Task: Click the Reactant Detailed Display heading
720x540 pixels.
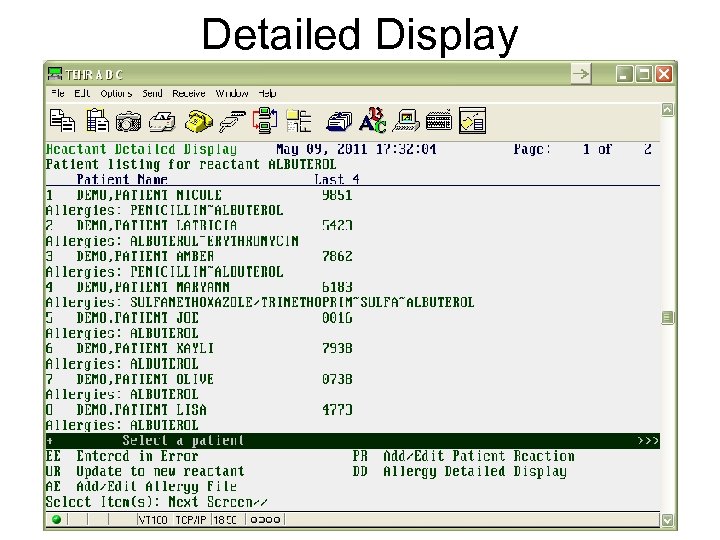Action: 141,149
